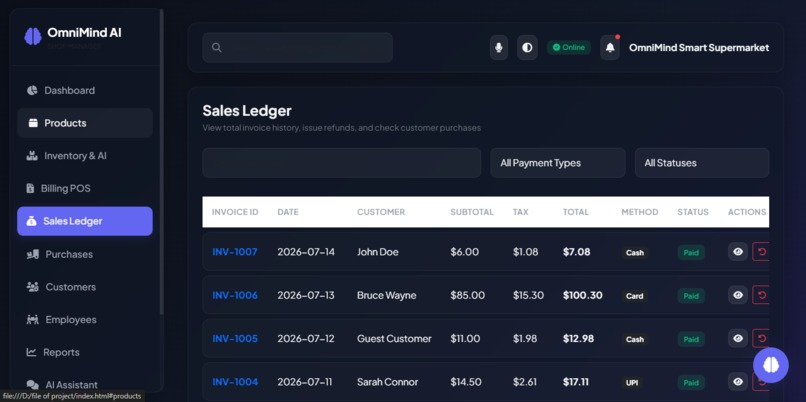Click date 2026-07-14 cell
The width and height of the screenshot is (806, 402).
tap(306, 252)
